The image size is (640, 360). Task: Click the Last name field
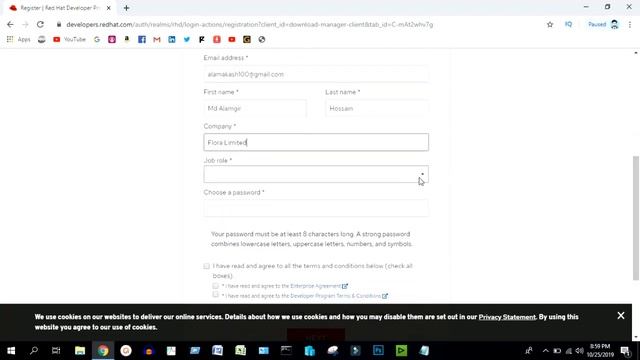pyautogui.click(x=377, y=109)
